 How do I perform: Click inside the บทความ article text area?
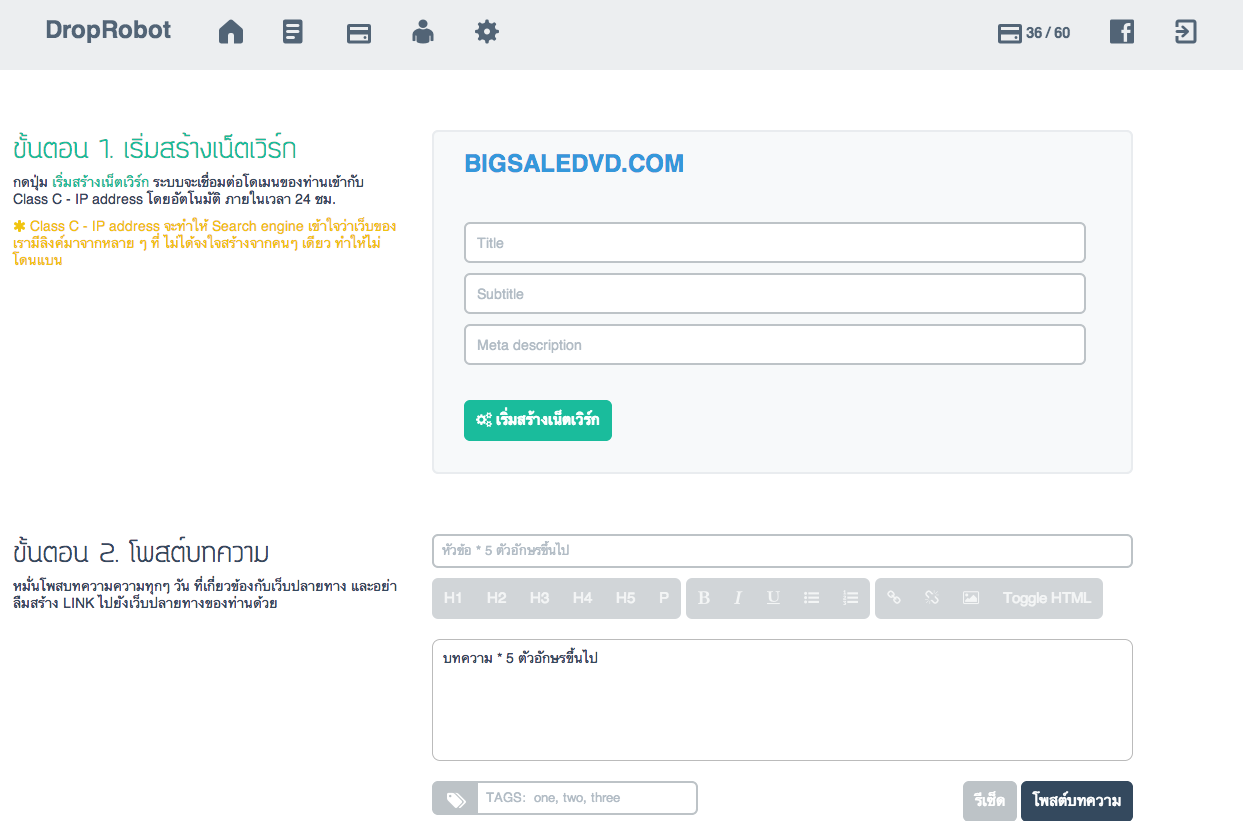(782, 700)
